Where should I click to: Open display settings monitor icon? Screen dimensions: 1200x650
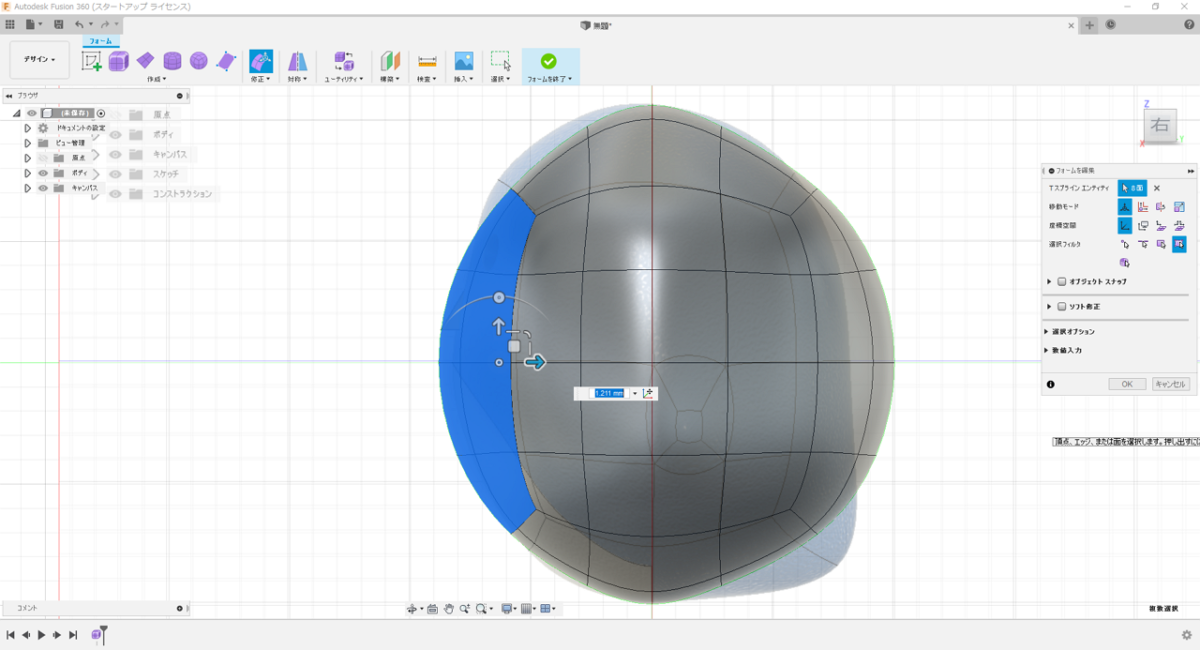508,608
